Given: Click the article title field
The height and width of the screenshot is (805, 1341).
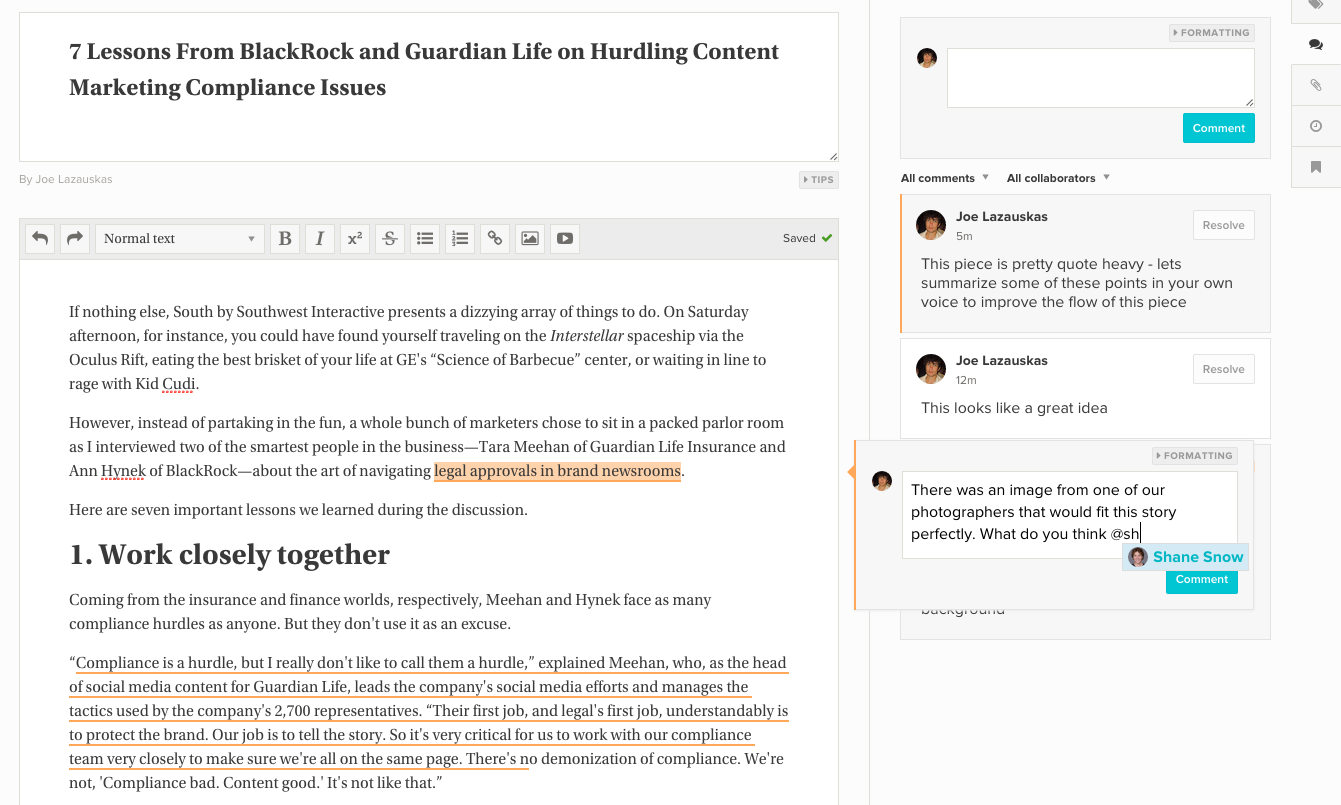Looking at the screenshot, I should pos(429,87).
